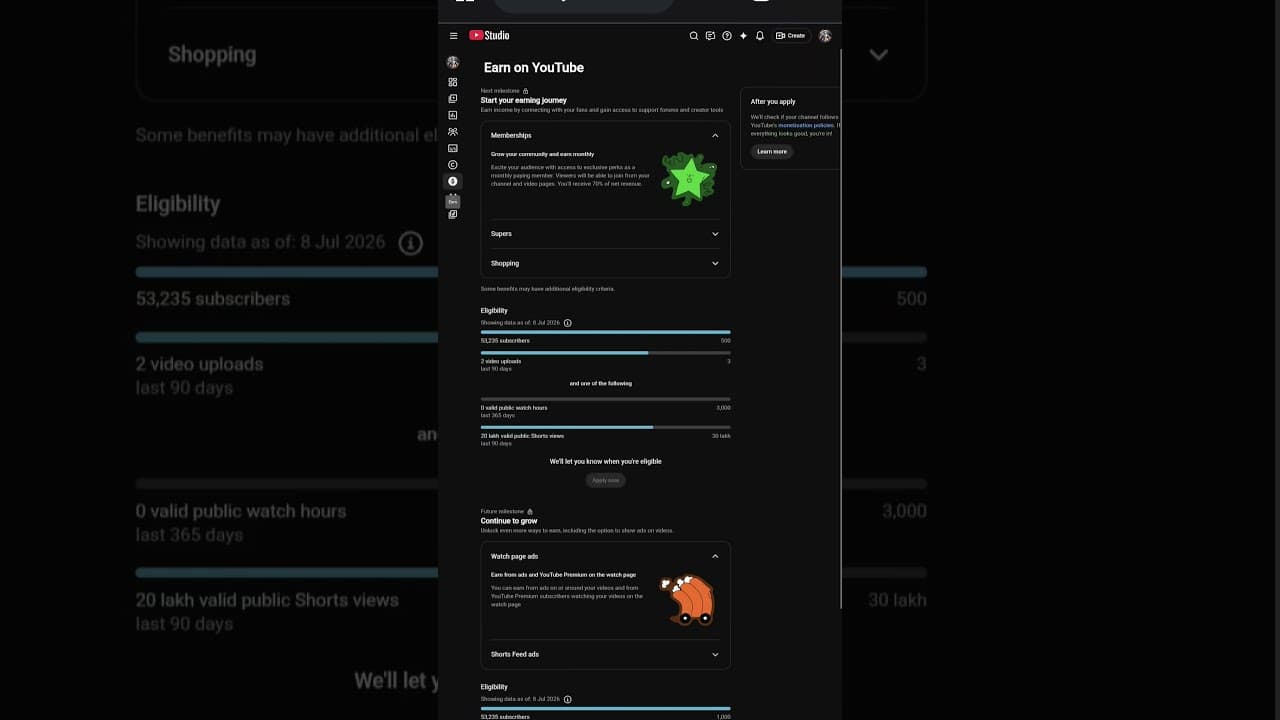Open the notifications bell
The width and height of the screenshot is (1280, 720).
[x=760, y=36]
